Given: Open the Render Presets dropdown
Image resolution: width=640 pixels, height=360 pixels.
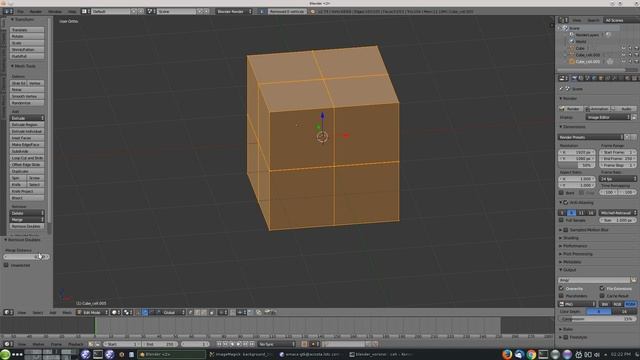Looking at the screenshot, I should click(x=591, y=137).
